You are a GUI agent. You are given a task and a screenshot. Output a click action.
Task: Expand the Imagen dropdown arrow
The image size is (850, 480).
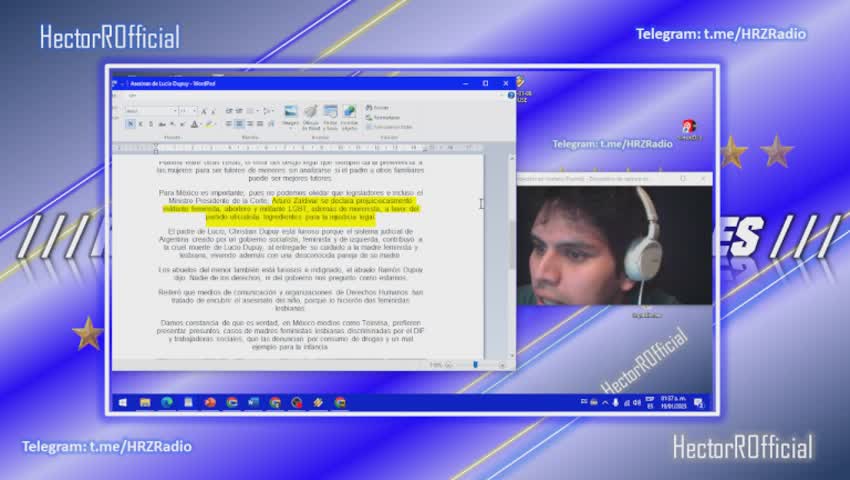click(x=291, y=129)
